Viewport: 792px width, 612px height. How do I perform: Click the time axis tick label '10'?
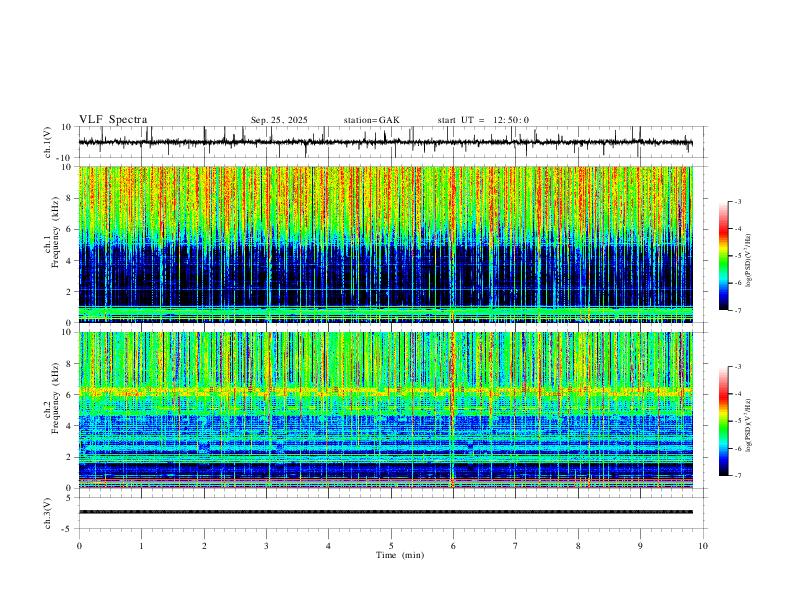pos(703,546)
